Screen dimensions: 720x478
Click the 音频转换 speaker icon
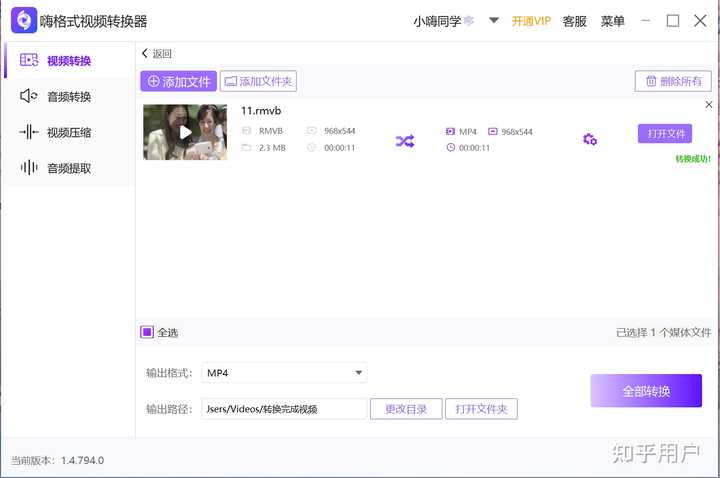coord(28,96)
